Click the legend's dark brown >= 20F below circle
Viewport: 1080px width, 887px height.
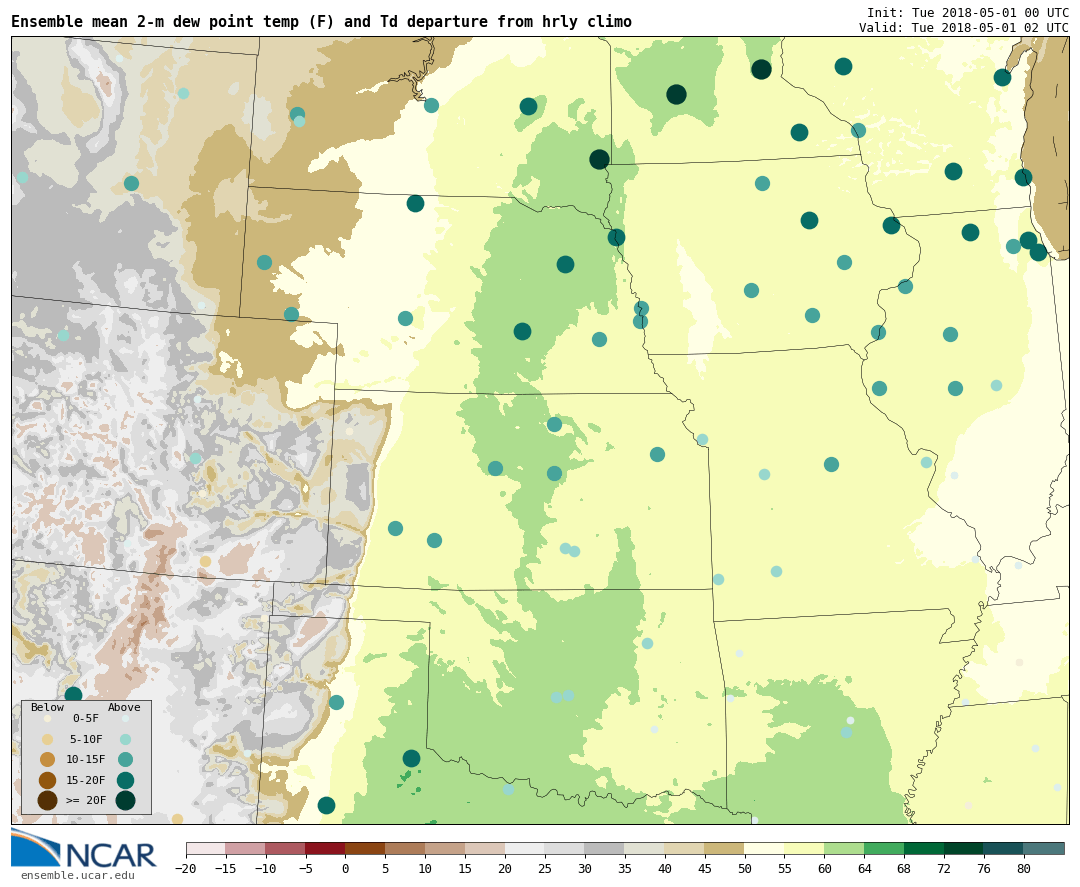click(x=48, y=800)
